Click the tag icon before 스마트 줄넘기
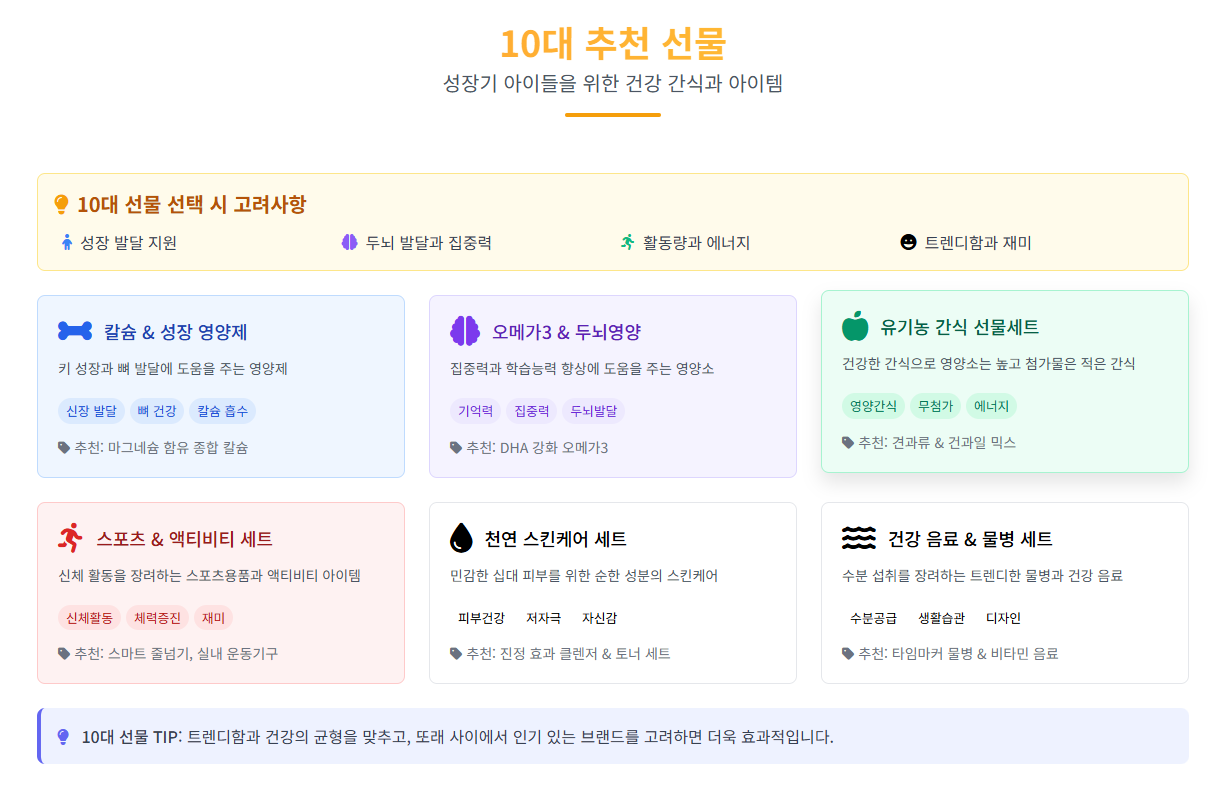Screen dimensions: 1230x791 click(64, 653)
